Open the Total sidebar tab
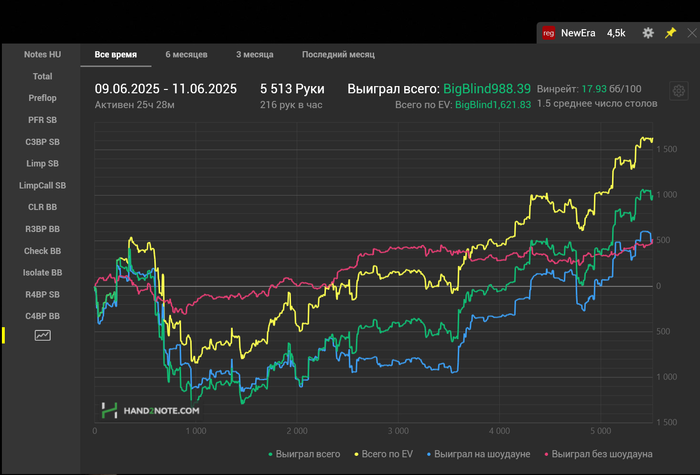 42,76
